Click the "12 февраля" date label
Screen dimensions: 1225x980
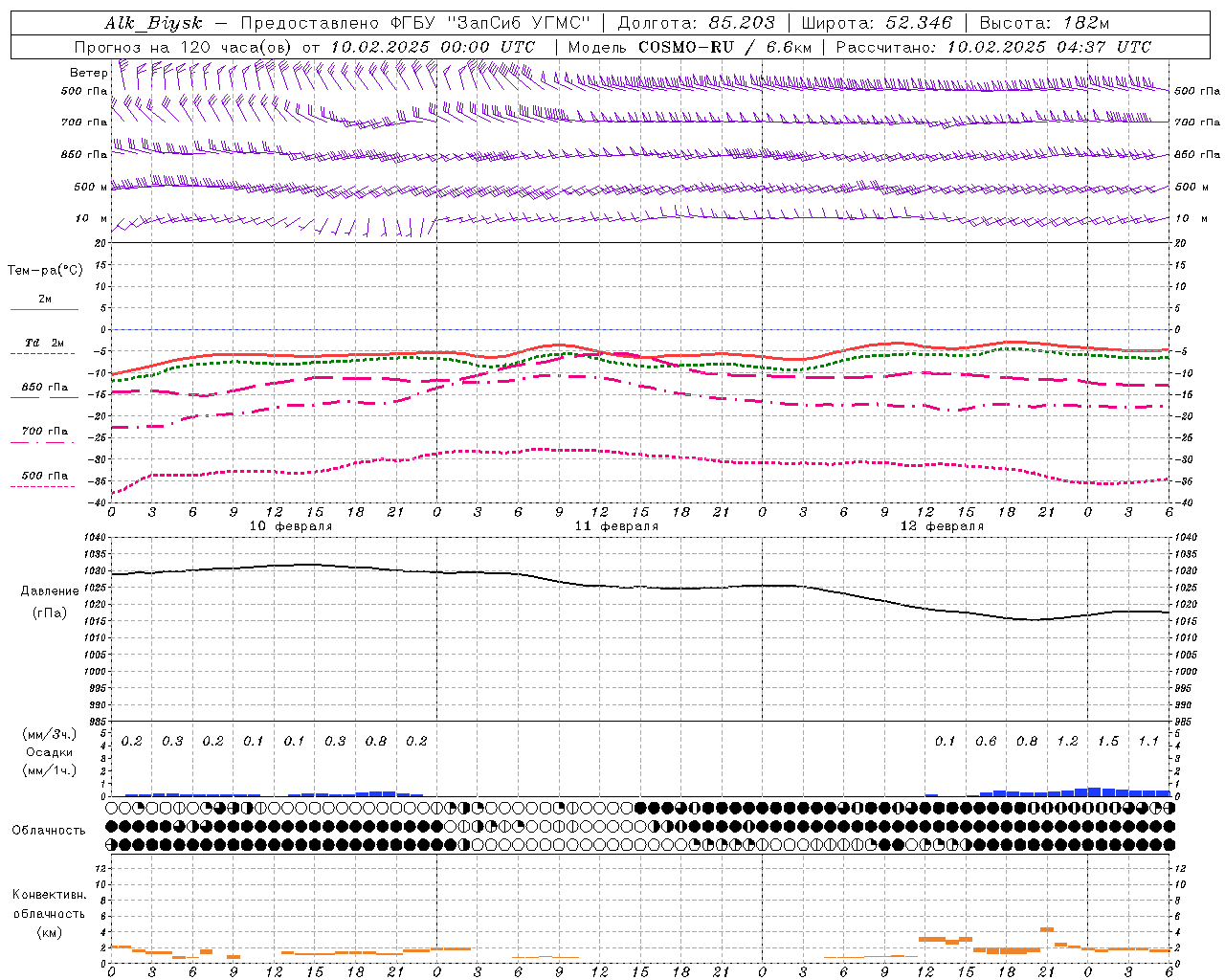click(x=942, y=526)
